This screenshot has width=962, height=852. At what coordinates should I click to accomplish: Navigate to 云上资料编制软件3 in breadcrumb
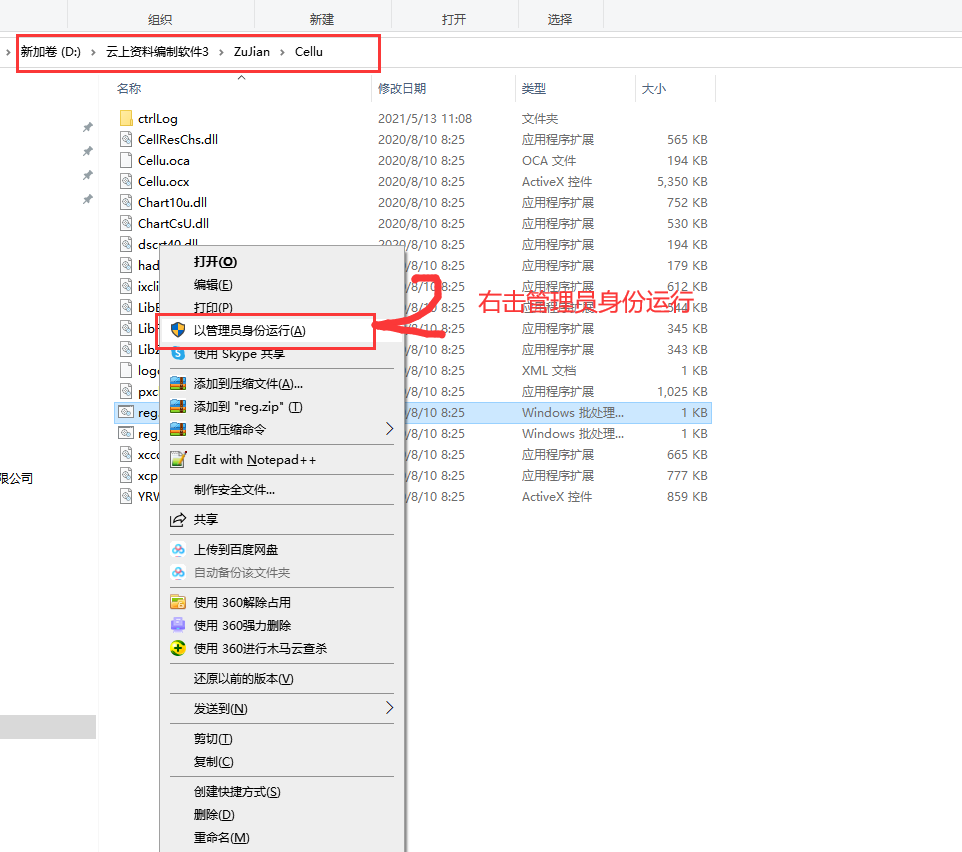point(157,52)
